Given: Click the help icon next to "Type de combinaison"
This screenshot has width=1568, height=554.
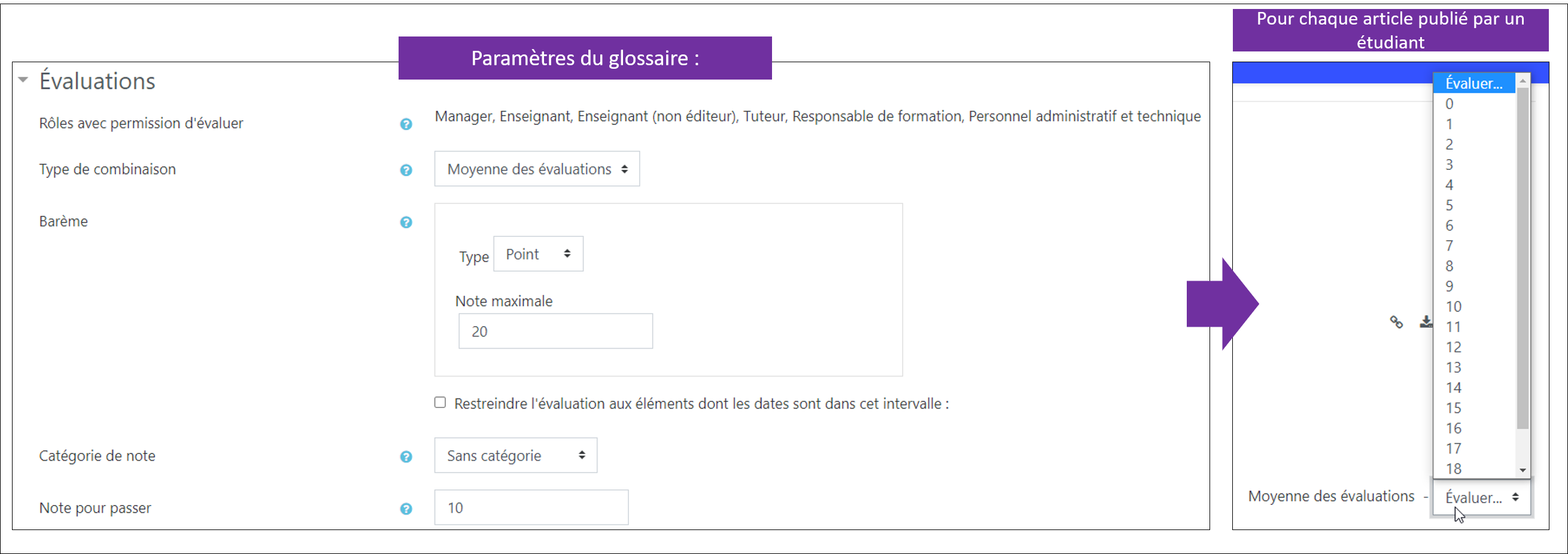Looking at the screenshot, I should [406, 171].
